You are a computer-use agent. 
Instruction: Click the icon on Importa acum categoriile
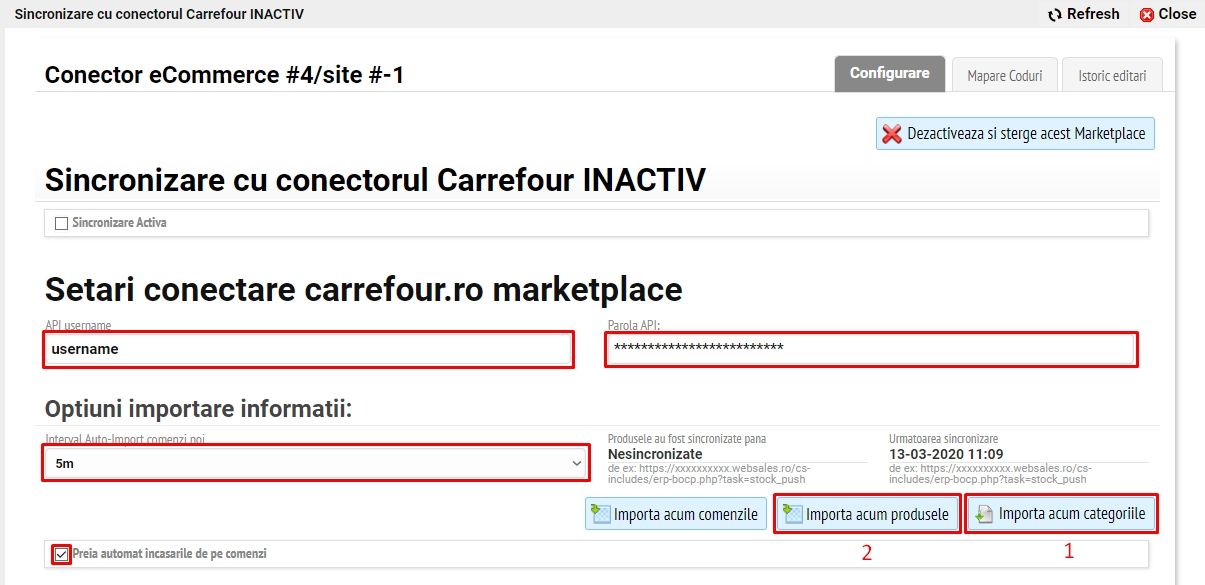[984, 514]
